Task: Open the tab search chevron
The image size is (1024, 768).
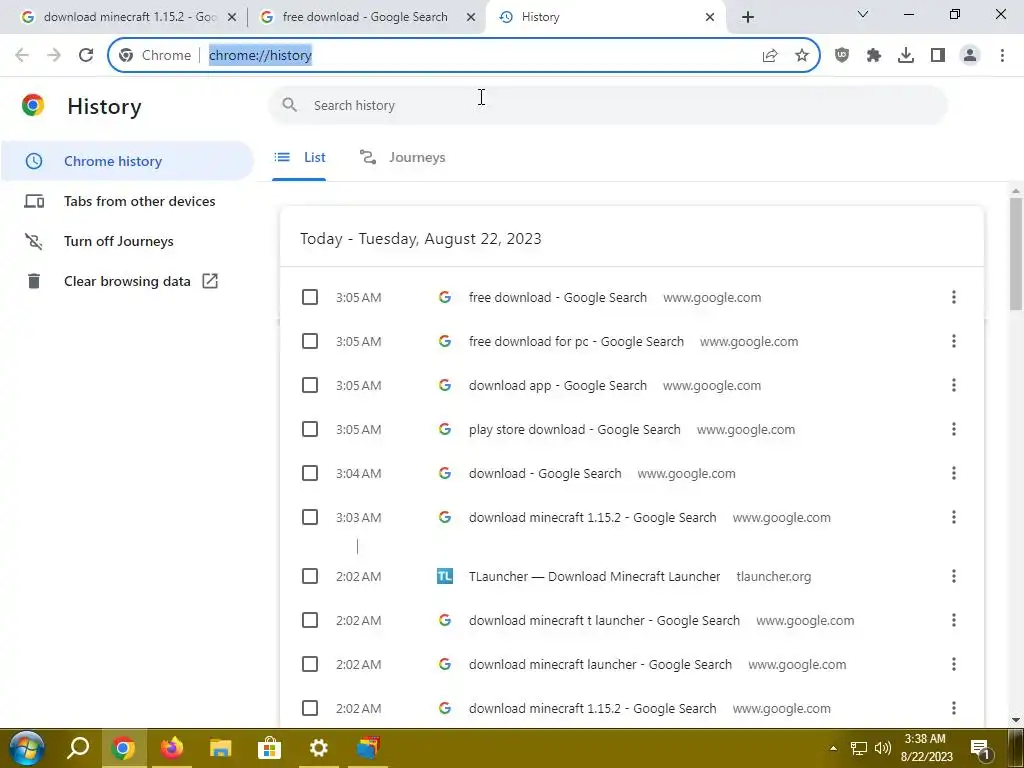Action: click(863, 14)
